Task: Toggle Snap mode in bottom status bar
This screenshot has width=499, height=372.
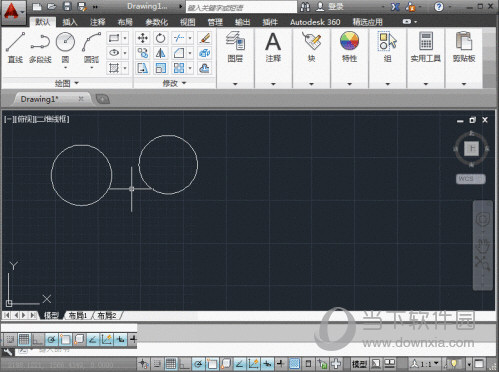Action: click(157, 364)
